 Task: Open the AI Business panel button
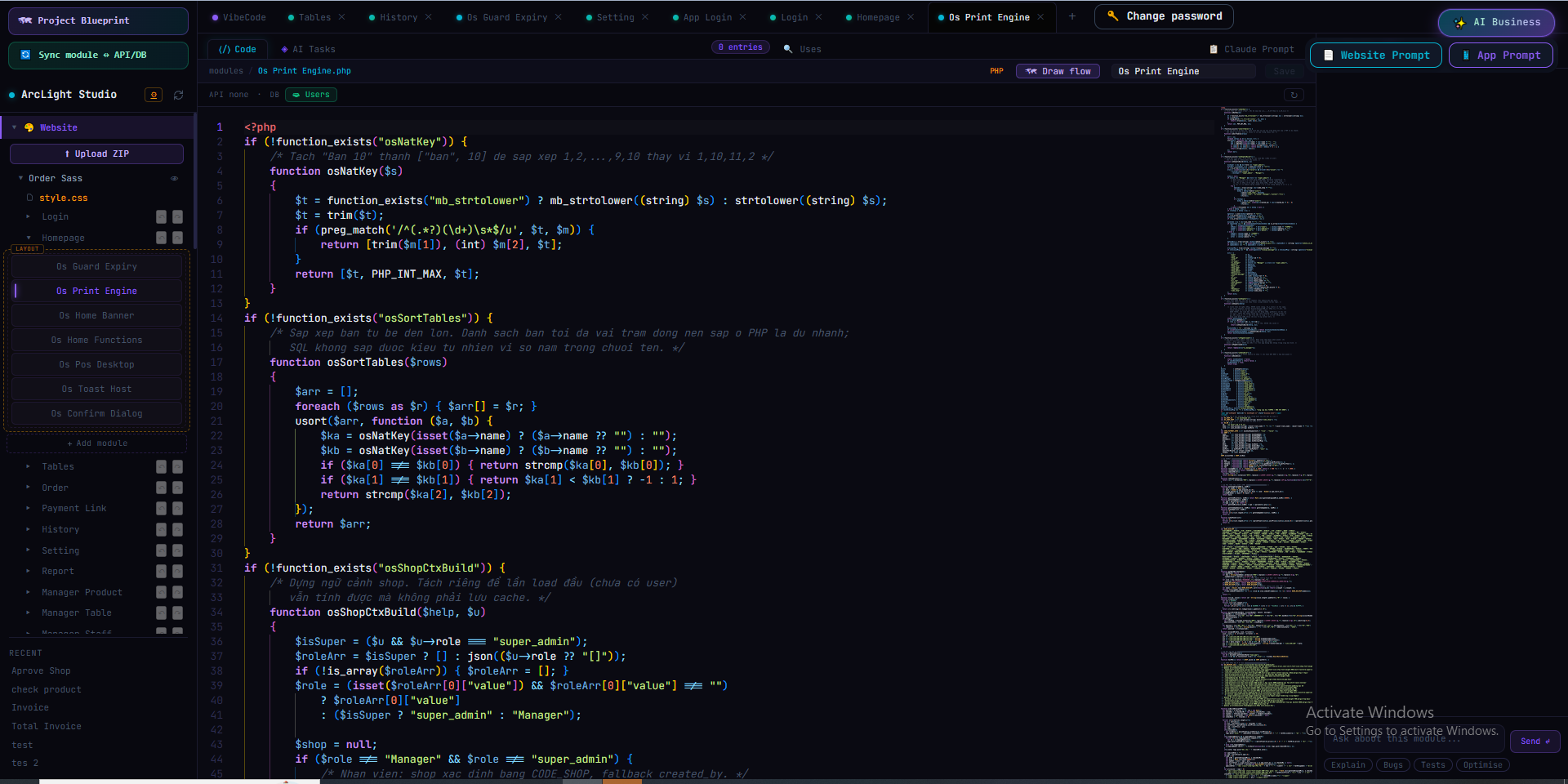1498,22
